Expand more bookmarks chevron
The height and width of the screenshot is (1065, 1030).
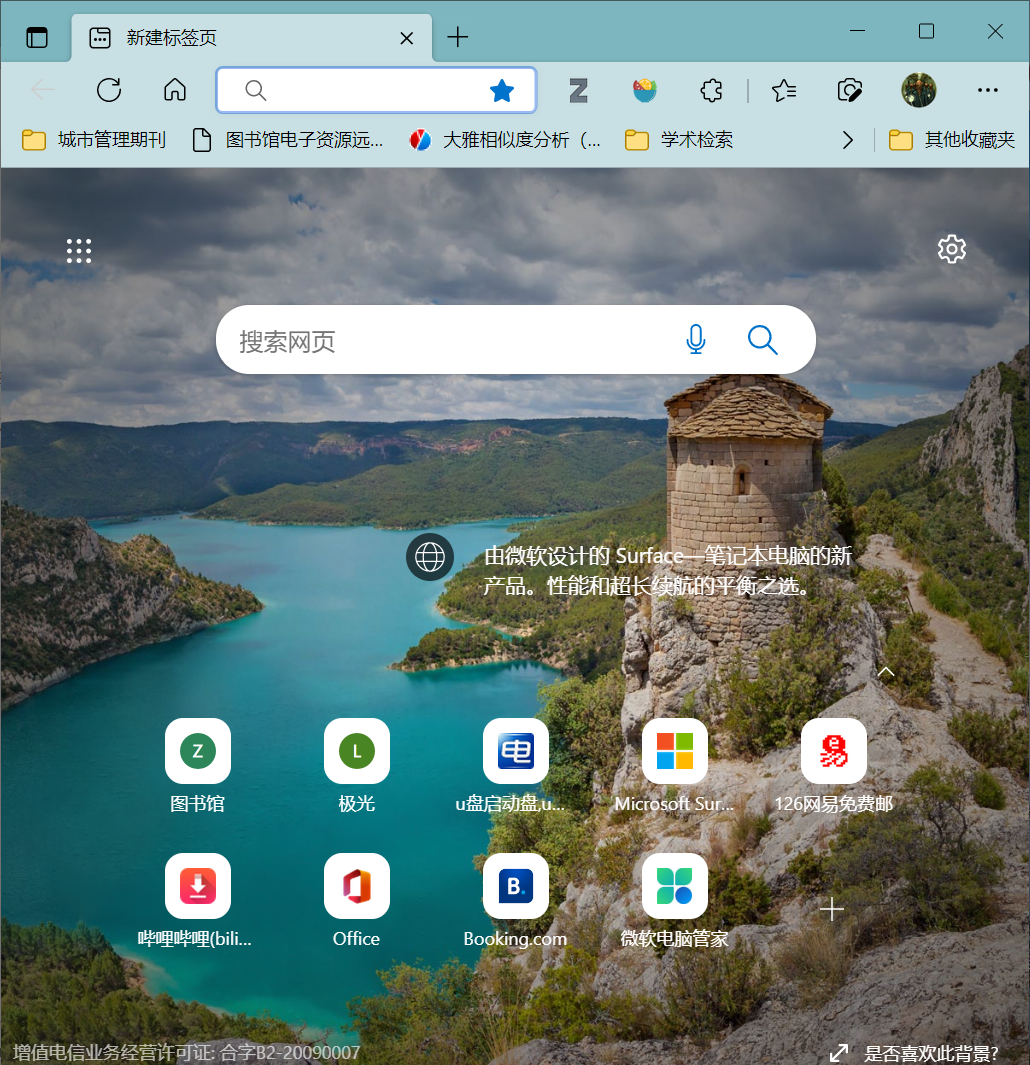(847, 140)
